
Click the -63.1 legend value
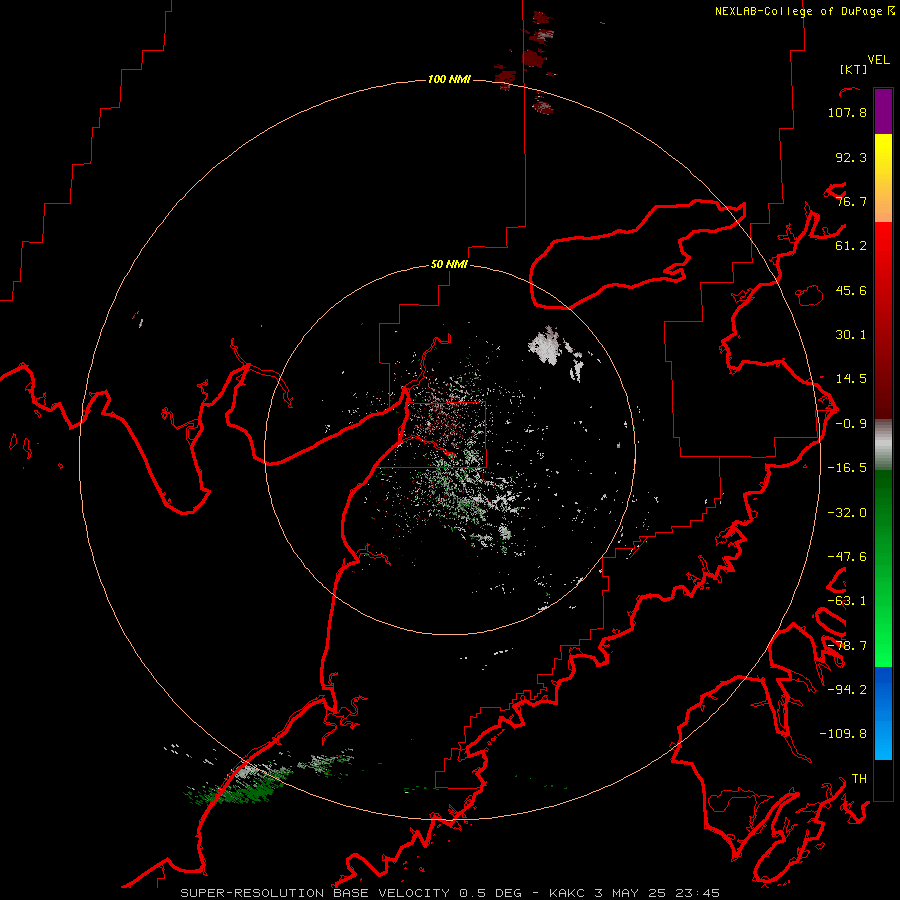coord(847,601)
